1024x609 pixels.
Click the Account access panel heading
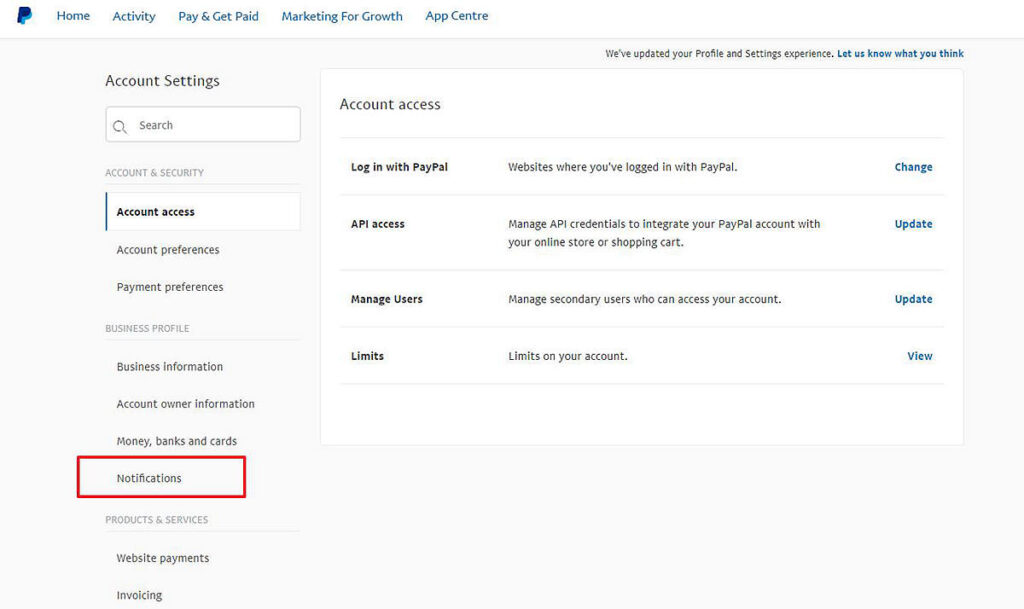point(390,104)
